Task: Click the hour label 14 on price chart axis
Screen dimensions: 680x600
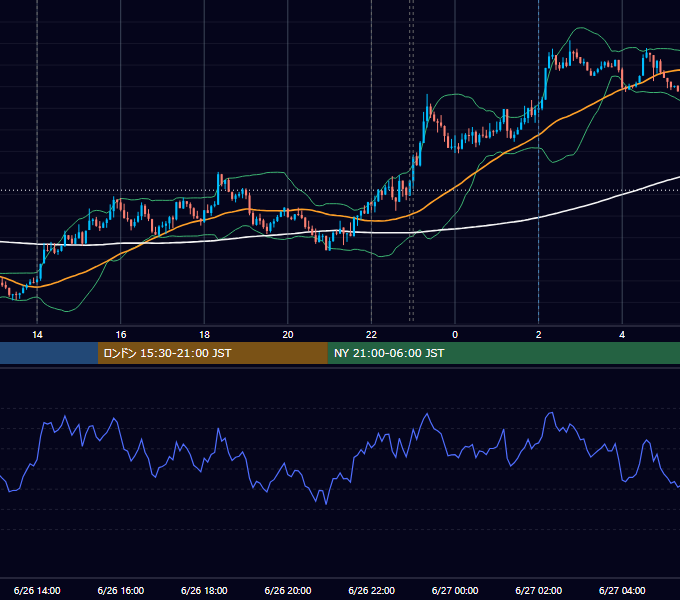Action: coord(37,335)
